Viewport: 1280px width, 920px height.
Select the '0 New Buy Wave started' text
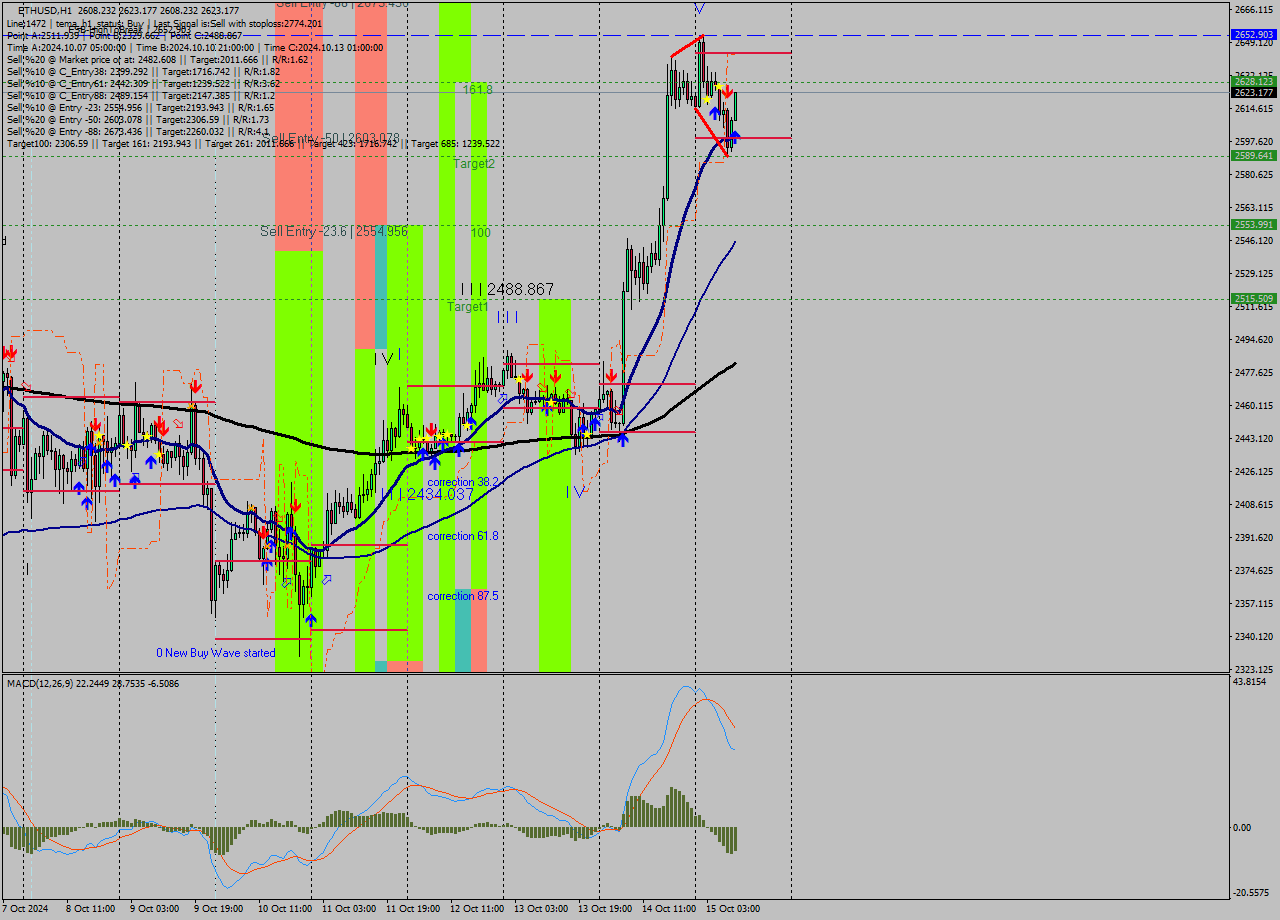tap(215, 653)
